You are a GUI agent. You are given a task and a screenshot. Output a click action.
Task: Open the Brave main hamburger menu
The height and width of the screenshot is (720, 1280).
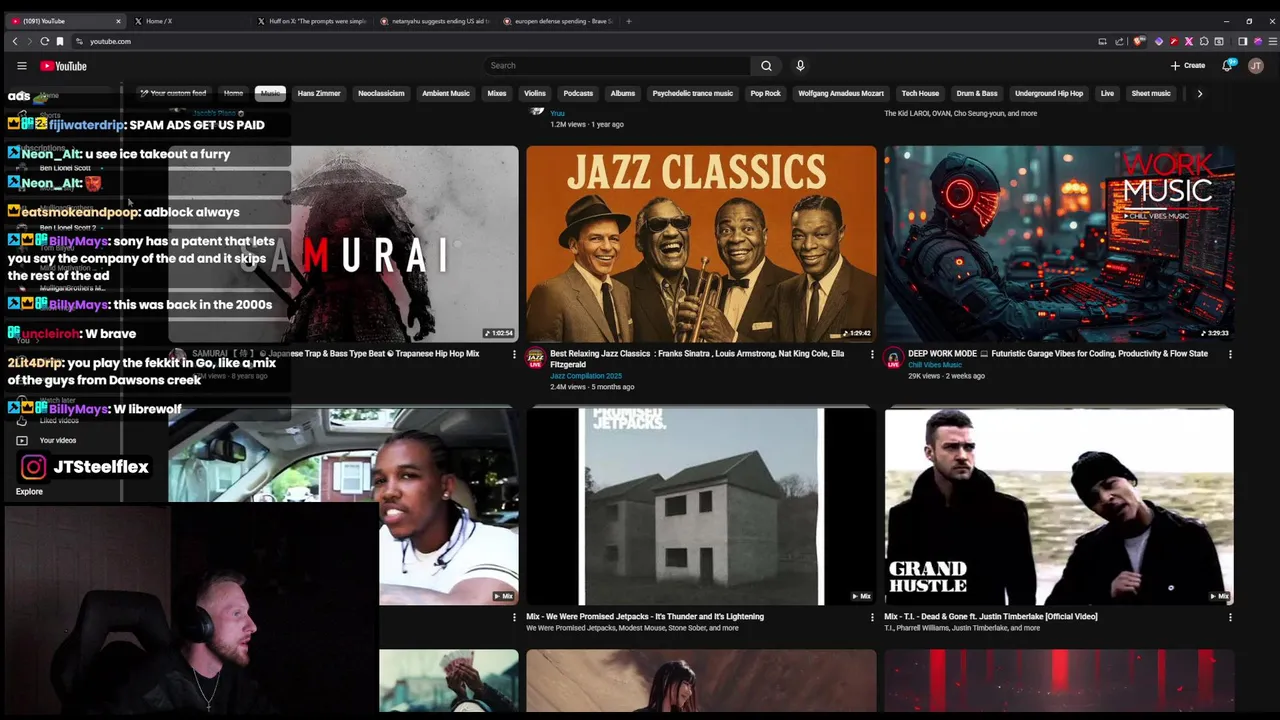click(x=1271, y=41)
